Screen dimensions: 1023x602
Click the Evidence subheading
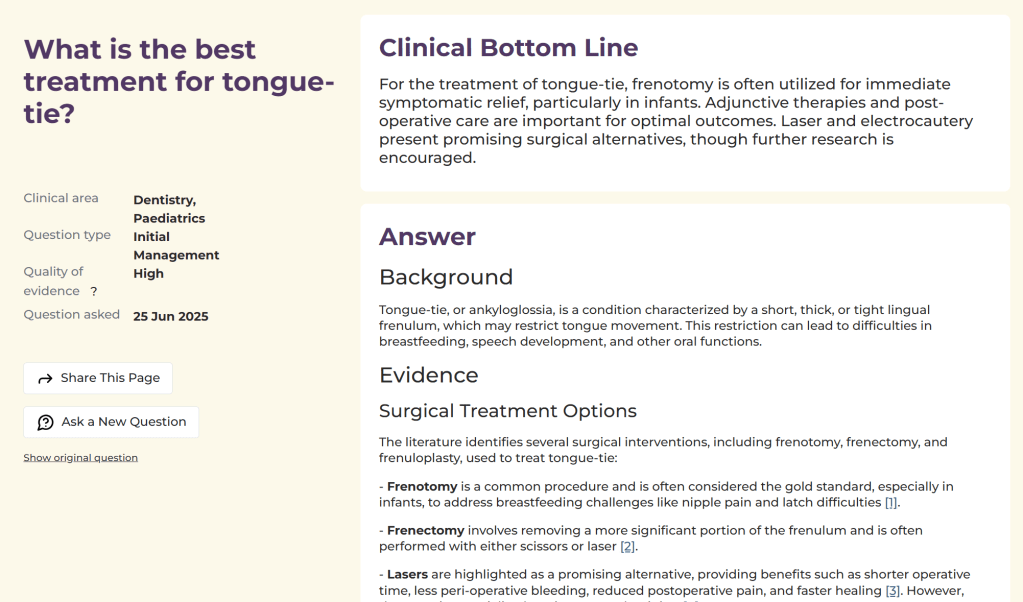(x=428, y=375)
